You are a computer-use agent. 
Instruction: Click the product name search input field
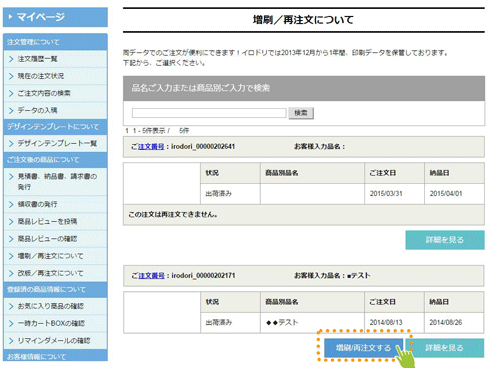pos(209,113)
